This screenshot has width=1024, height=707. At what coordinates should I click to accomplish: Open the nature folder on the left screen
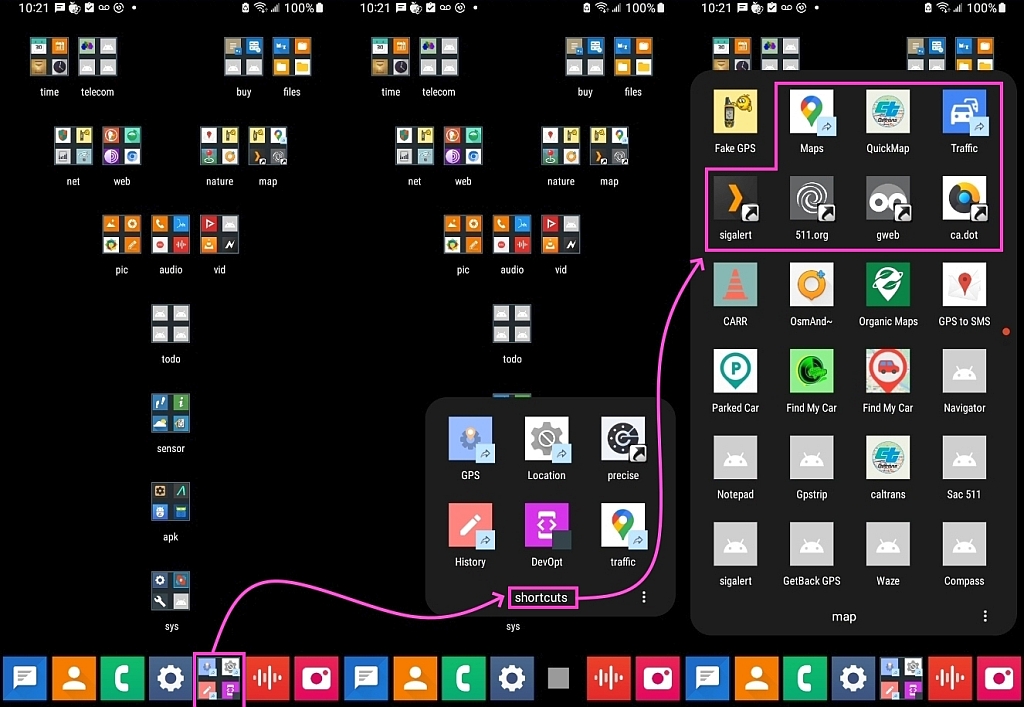click(219, 146)
